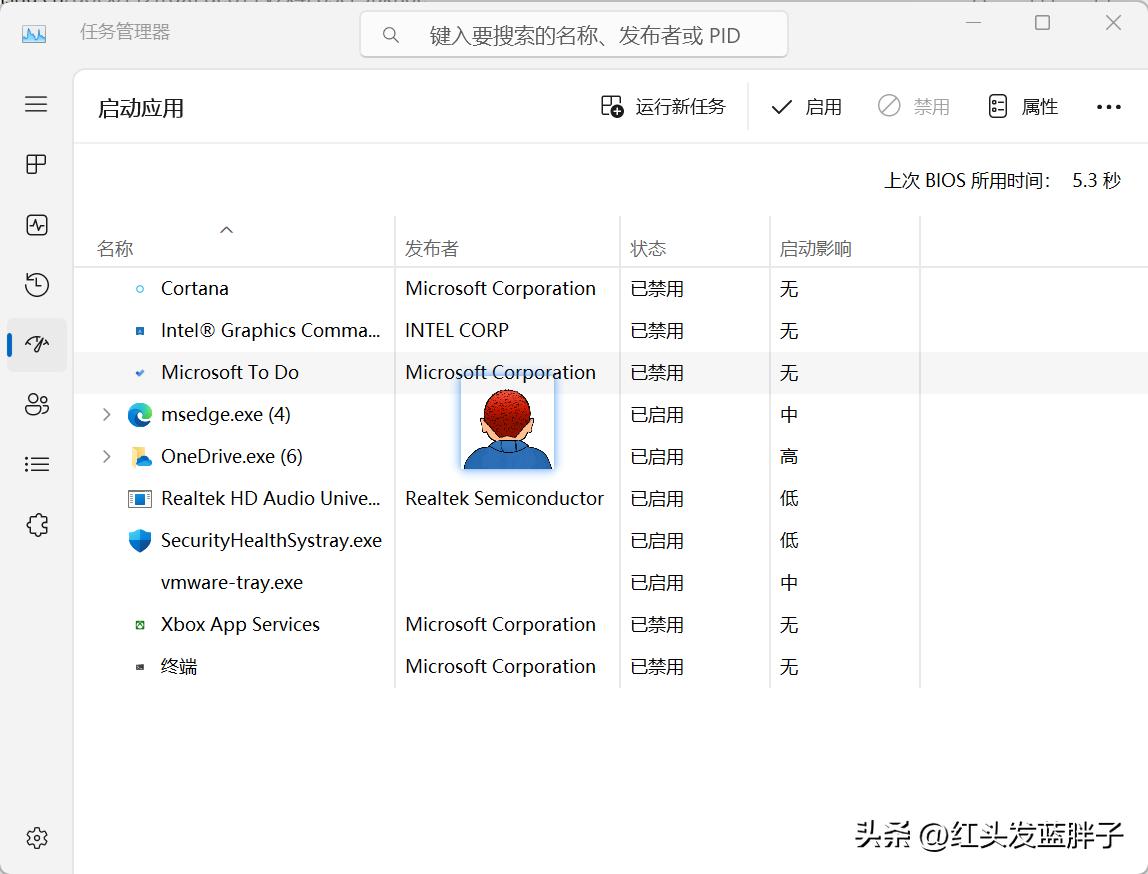
Task: Expand the OneDrive.exe process group
Action: point(107,456)
